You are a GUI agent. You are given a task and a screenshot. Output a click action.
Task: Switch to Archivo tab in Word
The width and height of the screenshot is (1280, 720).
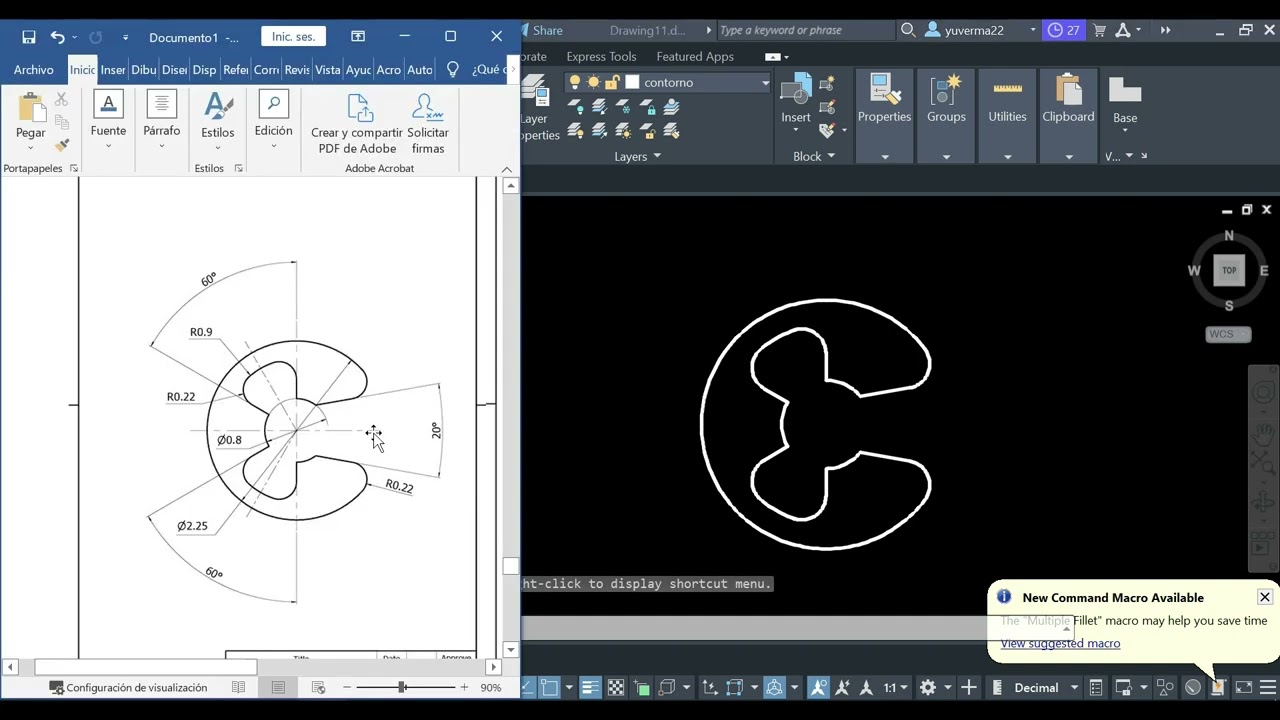(x=34, y=69)
